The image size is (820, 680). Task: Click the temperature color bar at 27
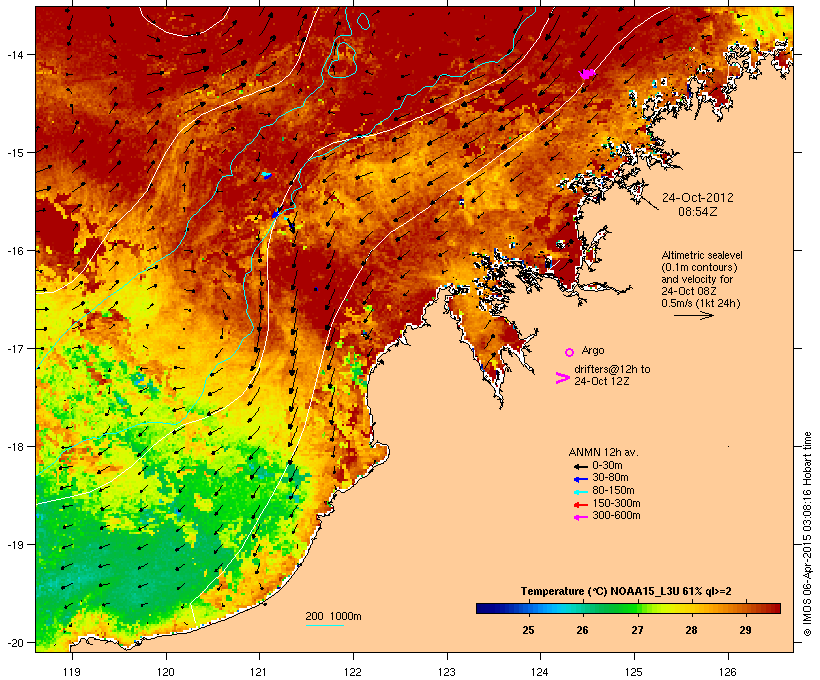coord(637,608)
